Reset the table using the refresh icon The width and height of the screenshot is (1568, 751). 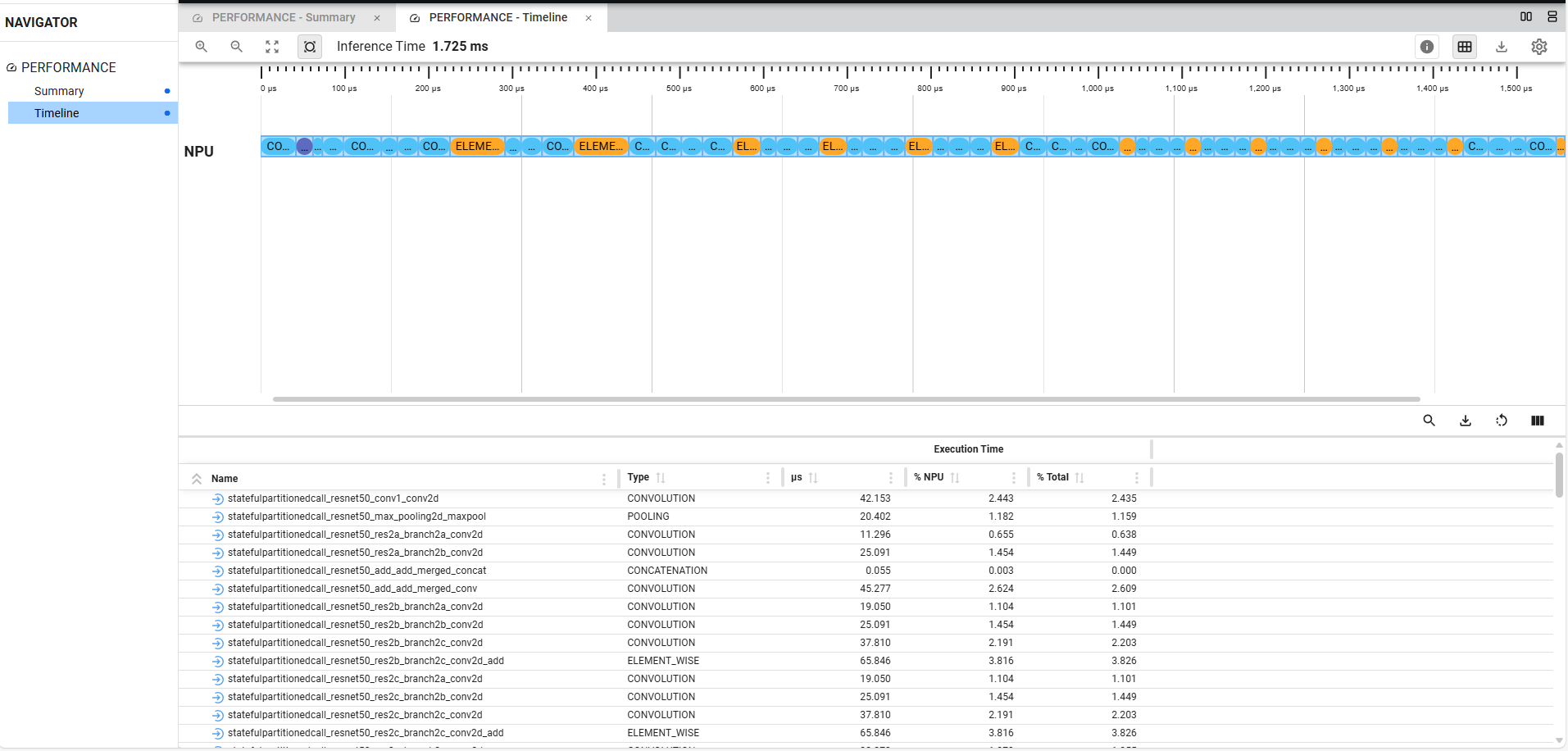1501,421
